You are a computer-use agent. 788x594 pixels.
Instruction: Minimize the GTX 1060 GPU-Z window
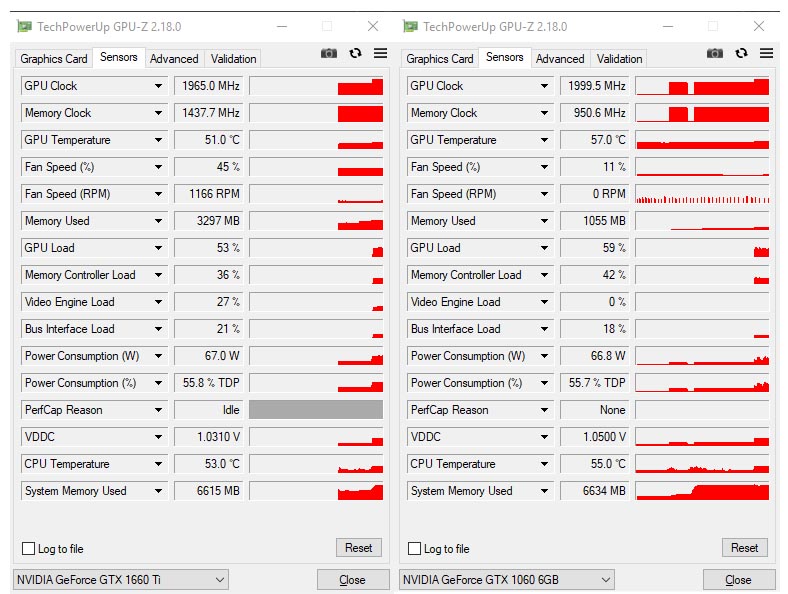668,26
